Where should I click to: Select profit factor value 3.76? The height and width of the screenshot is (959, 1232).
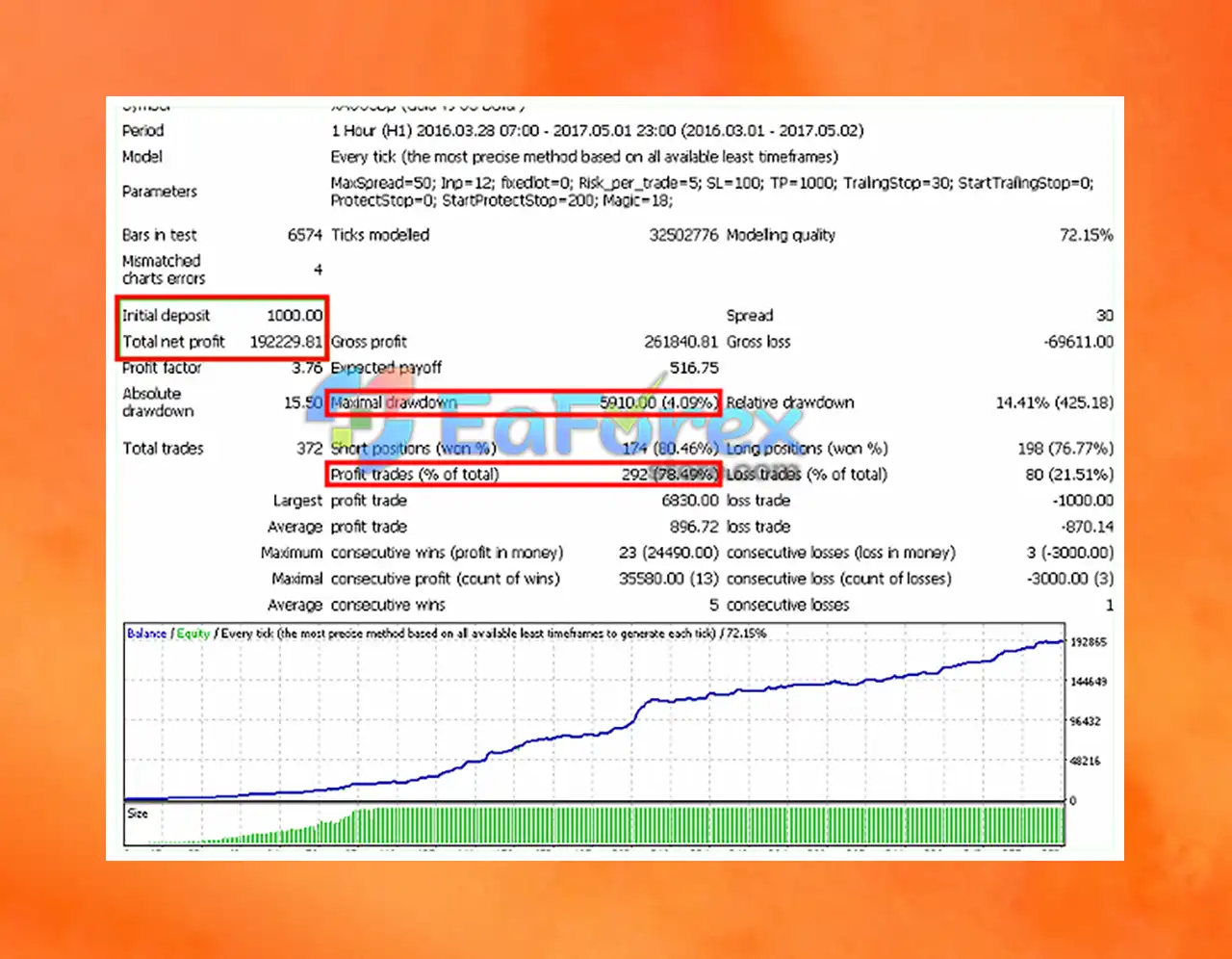(x=307, y=367)
